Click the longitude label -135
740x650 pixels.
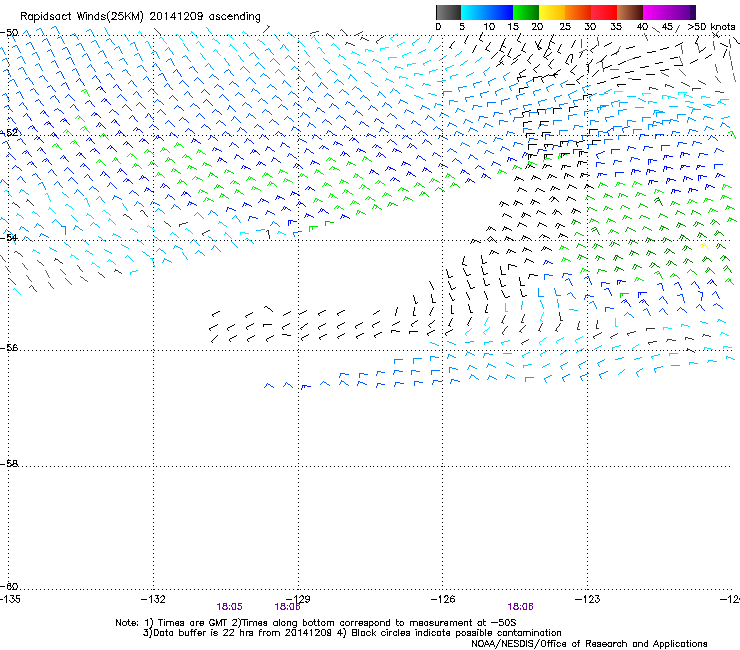coord(10,599)
